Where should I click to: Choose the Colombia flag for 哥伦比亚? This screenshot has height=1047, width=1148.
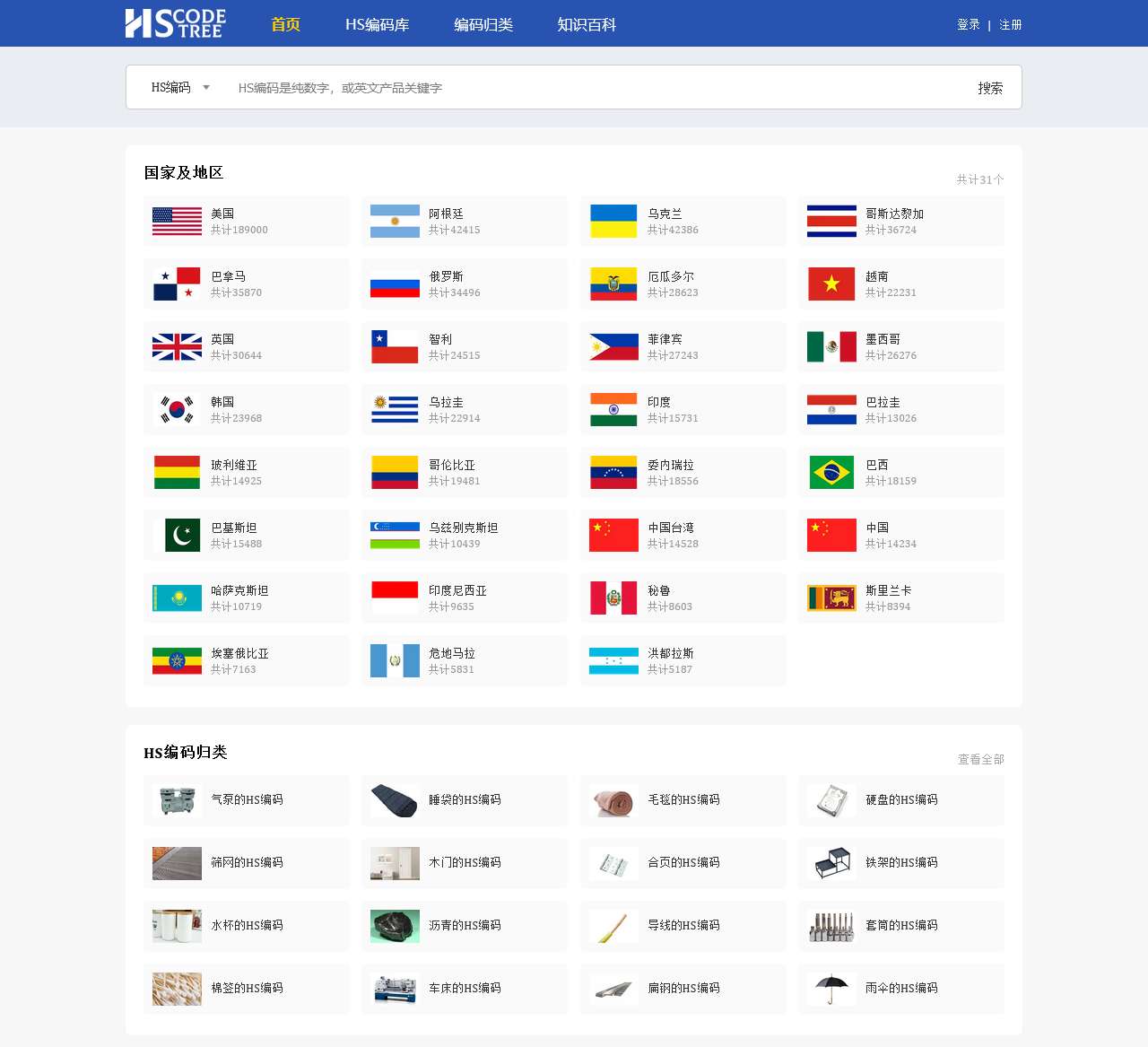395,473
